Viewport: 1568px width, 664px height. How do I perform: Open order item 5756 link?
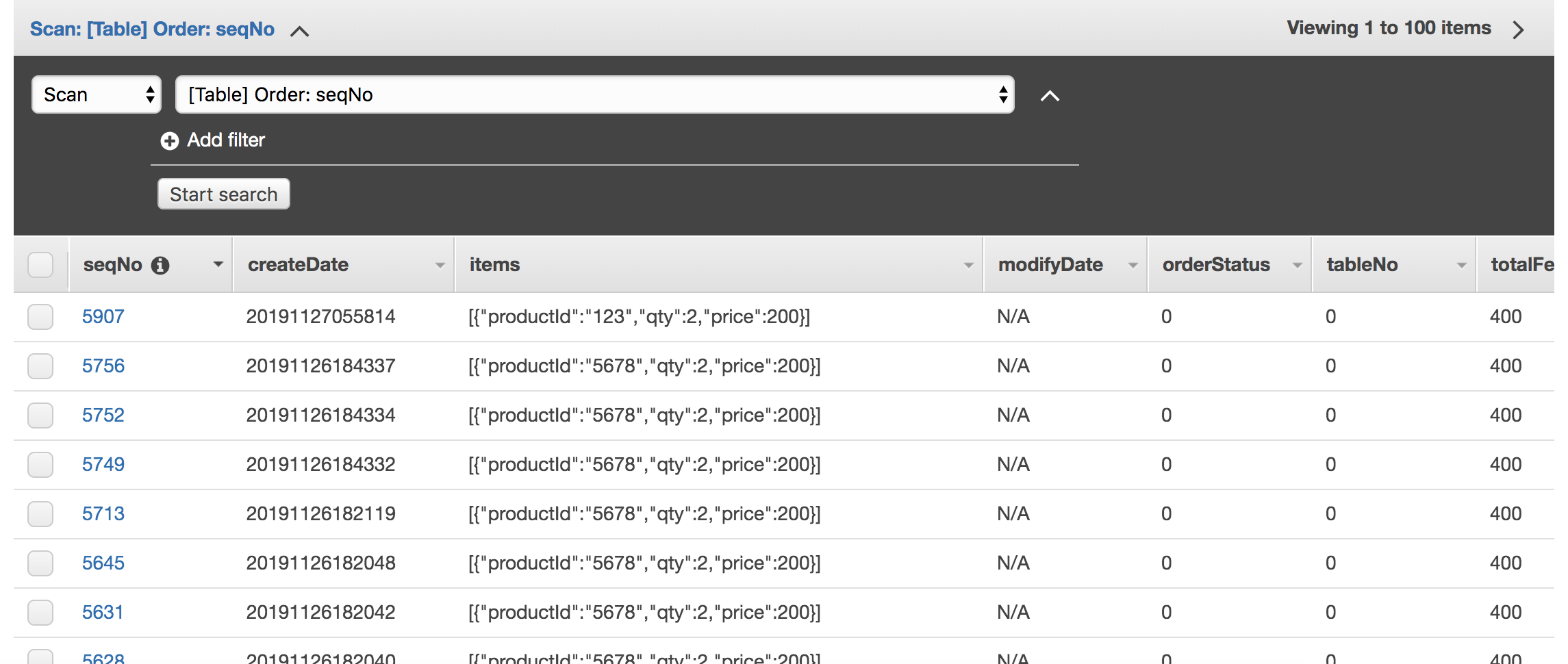click(103, 366)
